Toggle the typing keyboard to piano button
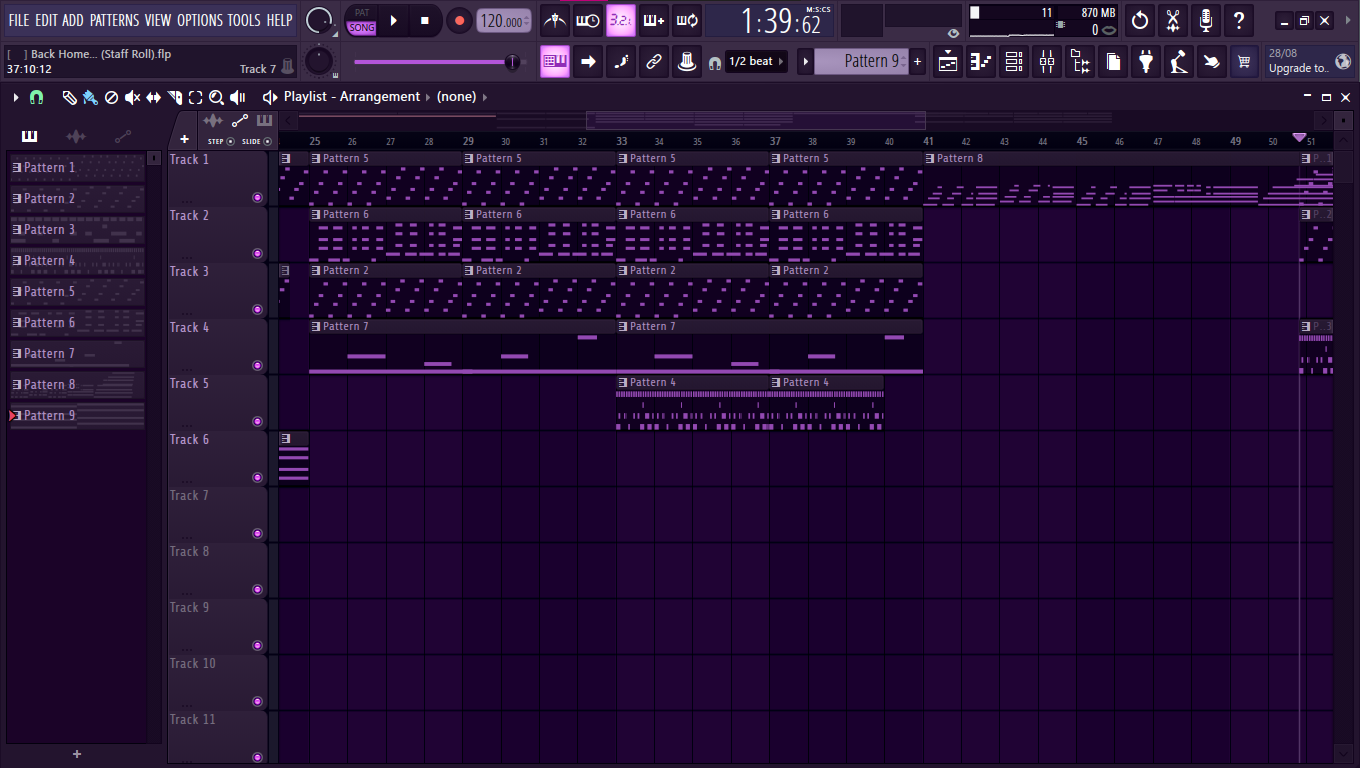The image size is (1360, 768). tap(555, 62)
